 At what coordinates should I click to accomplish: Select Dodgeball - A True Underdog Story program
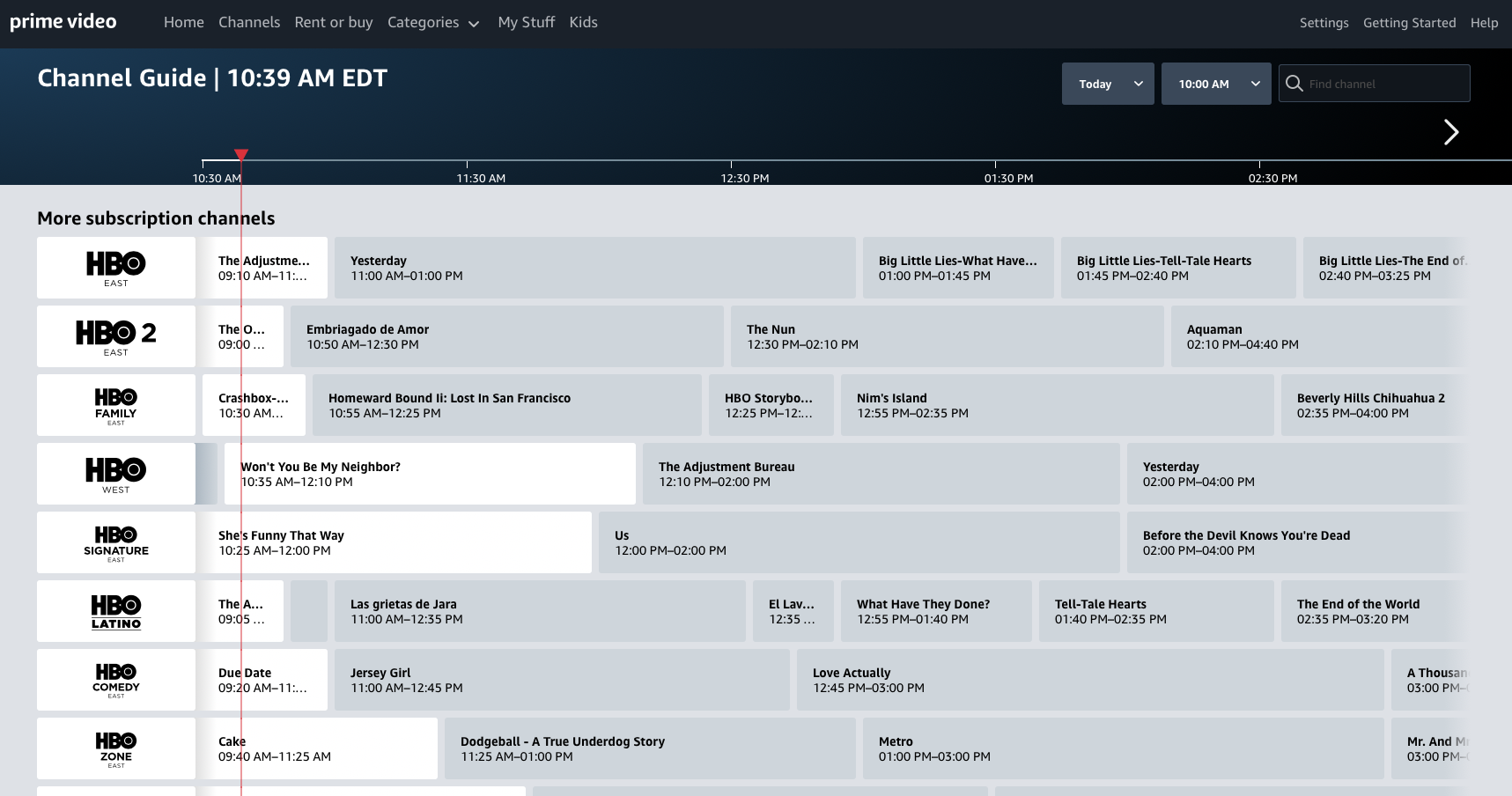pyautogui.click(x=650, y=748)
